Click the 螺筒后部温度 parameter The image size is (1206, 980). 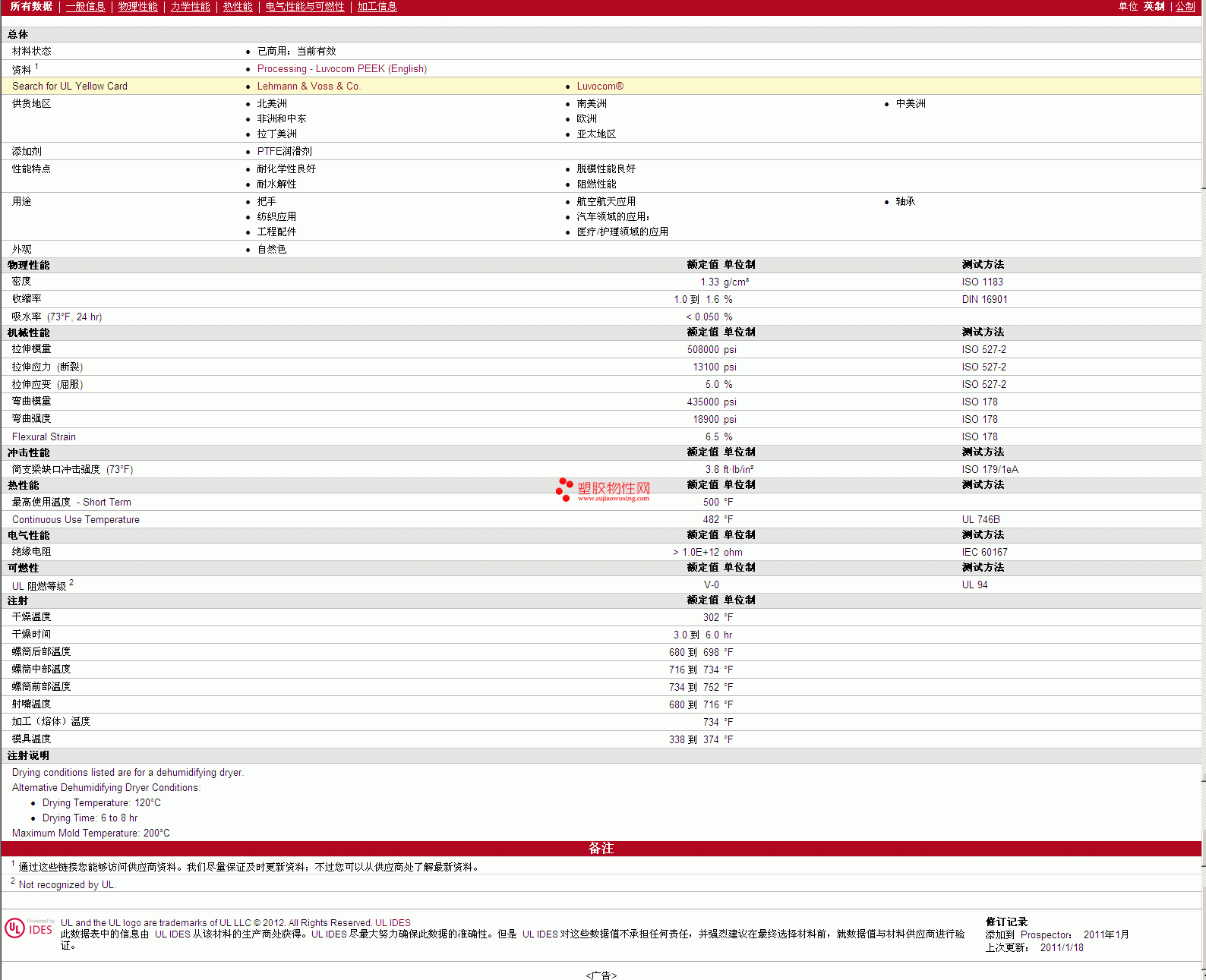pyautogui.click(x=41, y=652)
